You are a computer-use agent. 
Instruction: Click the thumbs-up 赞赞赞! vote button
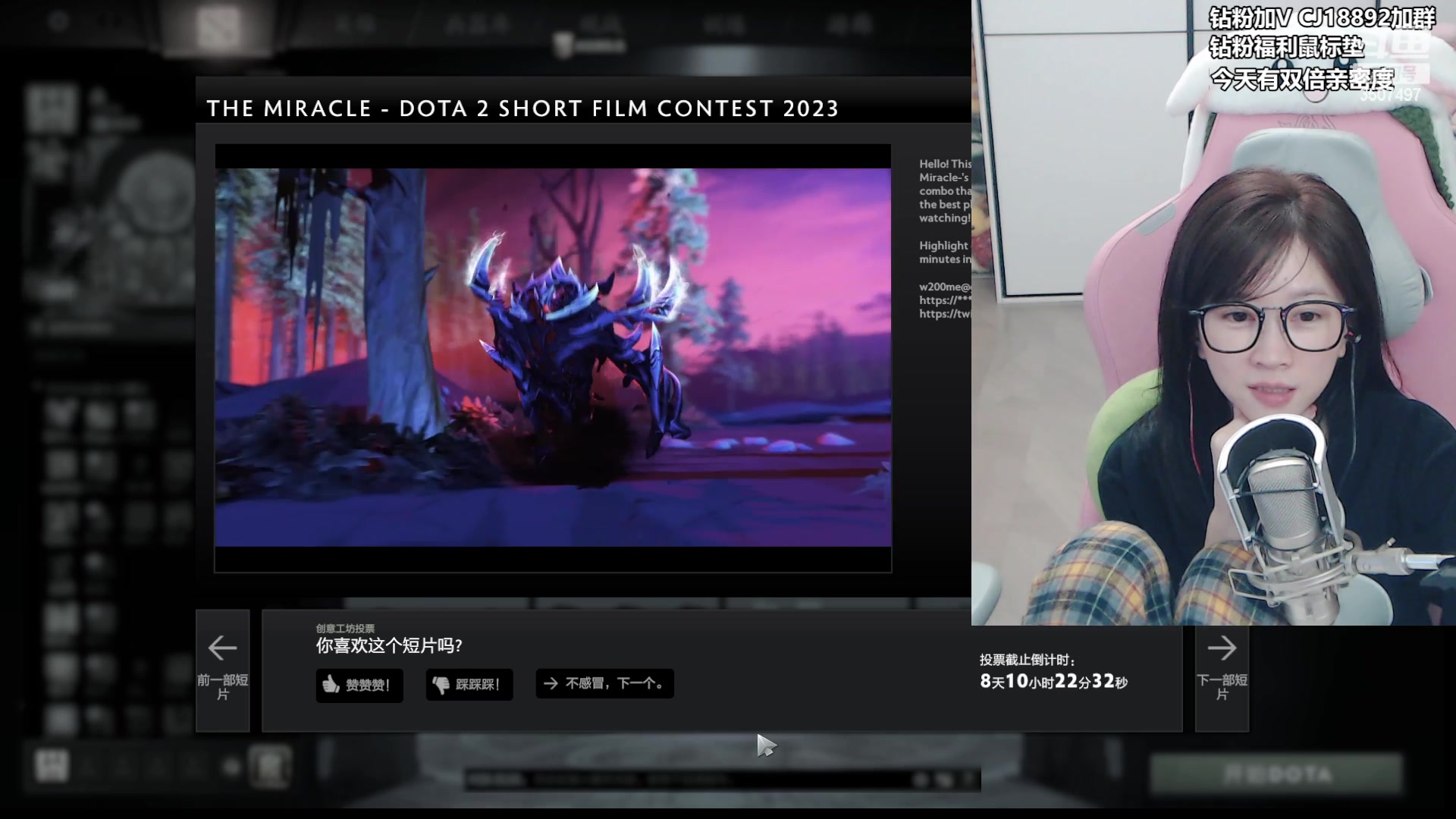[359, 685]
